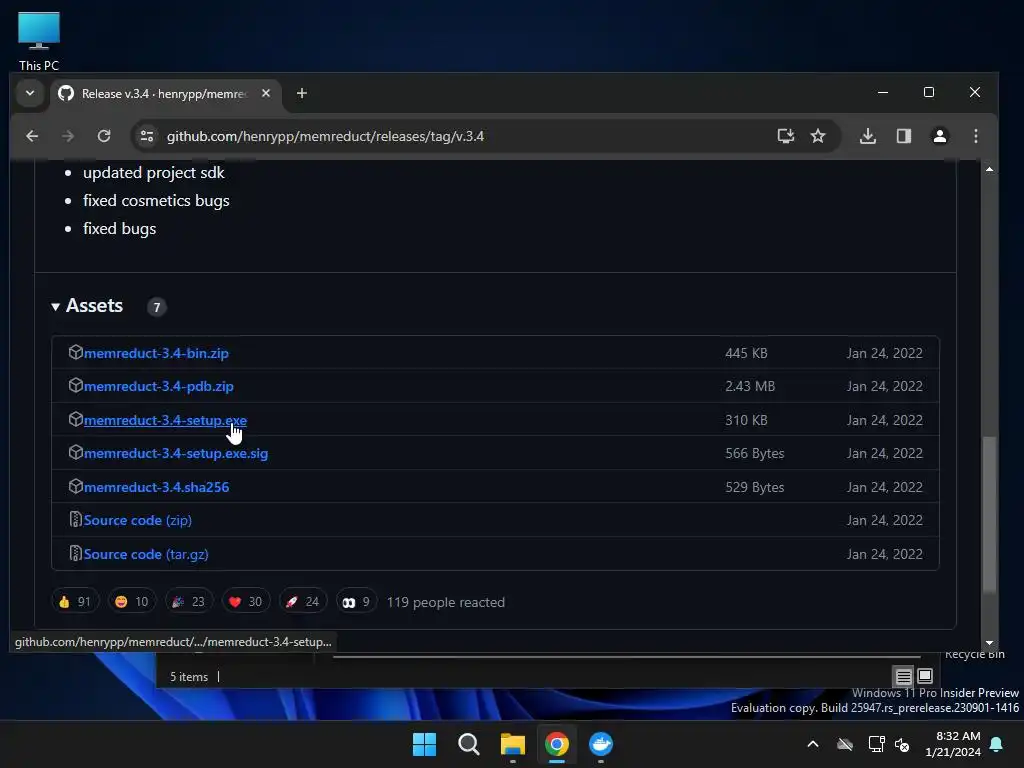The width and height of the screenshot is (1024, 768).
Task: Open notifications bell icon
Action: click(997, 744)
